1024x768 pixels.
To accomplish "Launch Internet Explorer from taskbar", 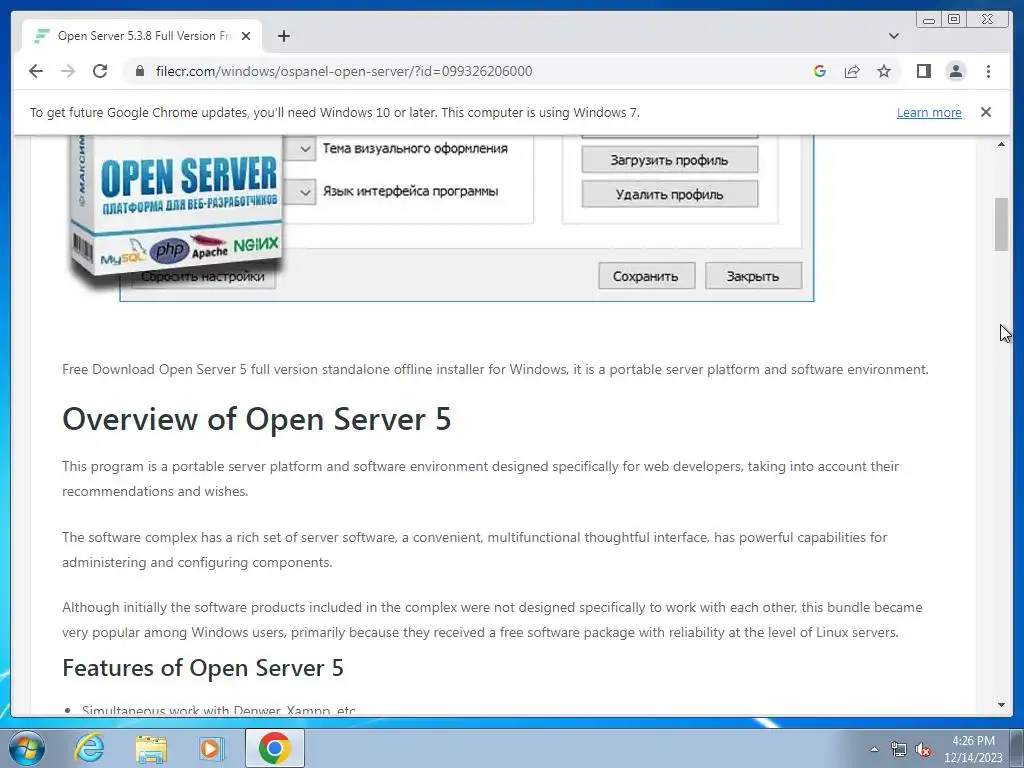I will point(89,748).
